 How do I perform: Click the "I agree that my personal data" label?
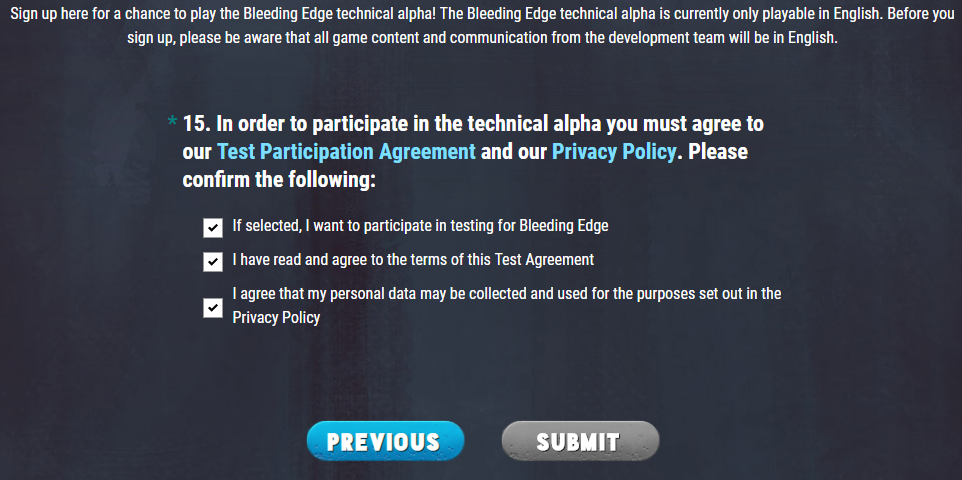[x=506, y=294]
